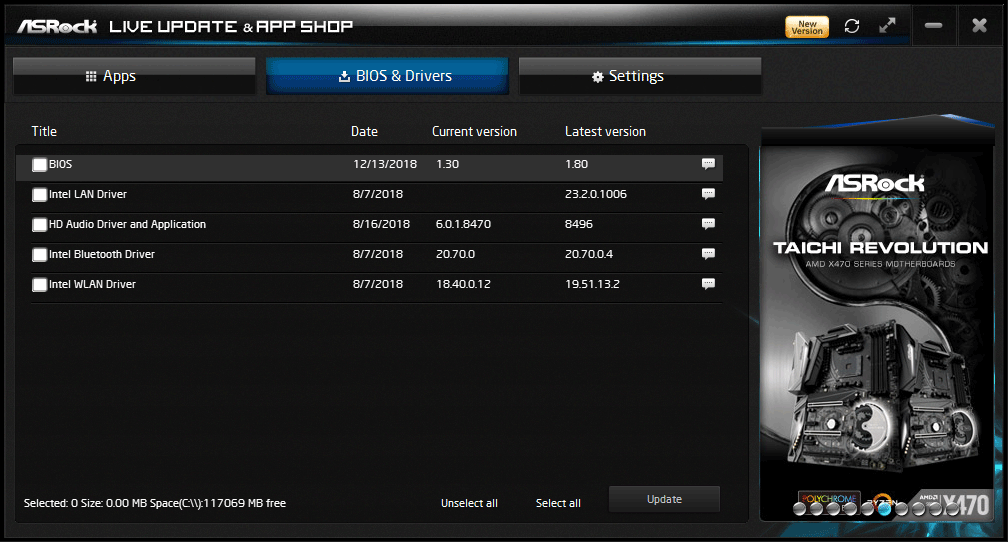Click the Current version column header
1008x542 pixels.
tap(474, 131)
